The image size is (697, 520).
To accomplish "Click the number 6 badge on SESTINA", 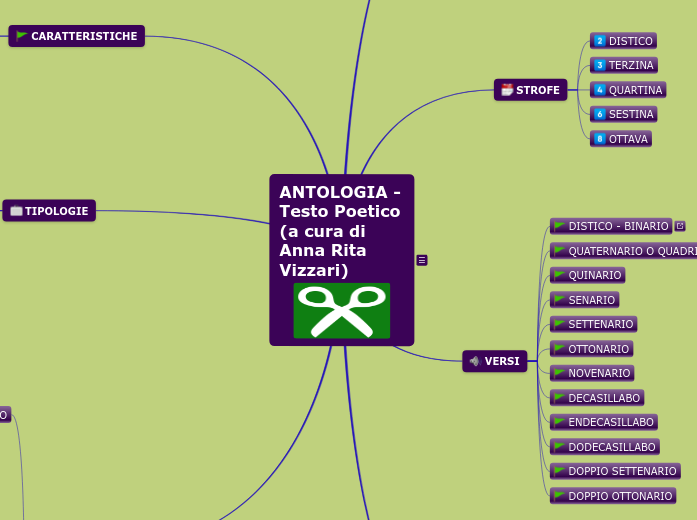I will [x=600, y=114].
